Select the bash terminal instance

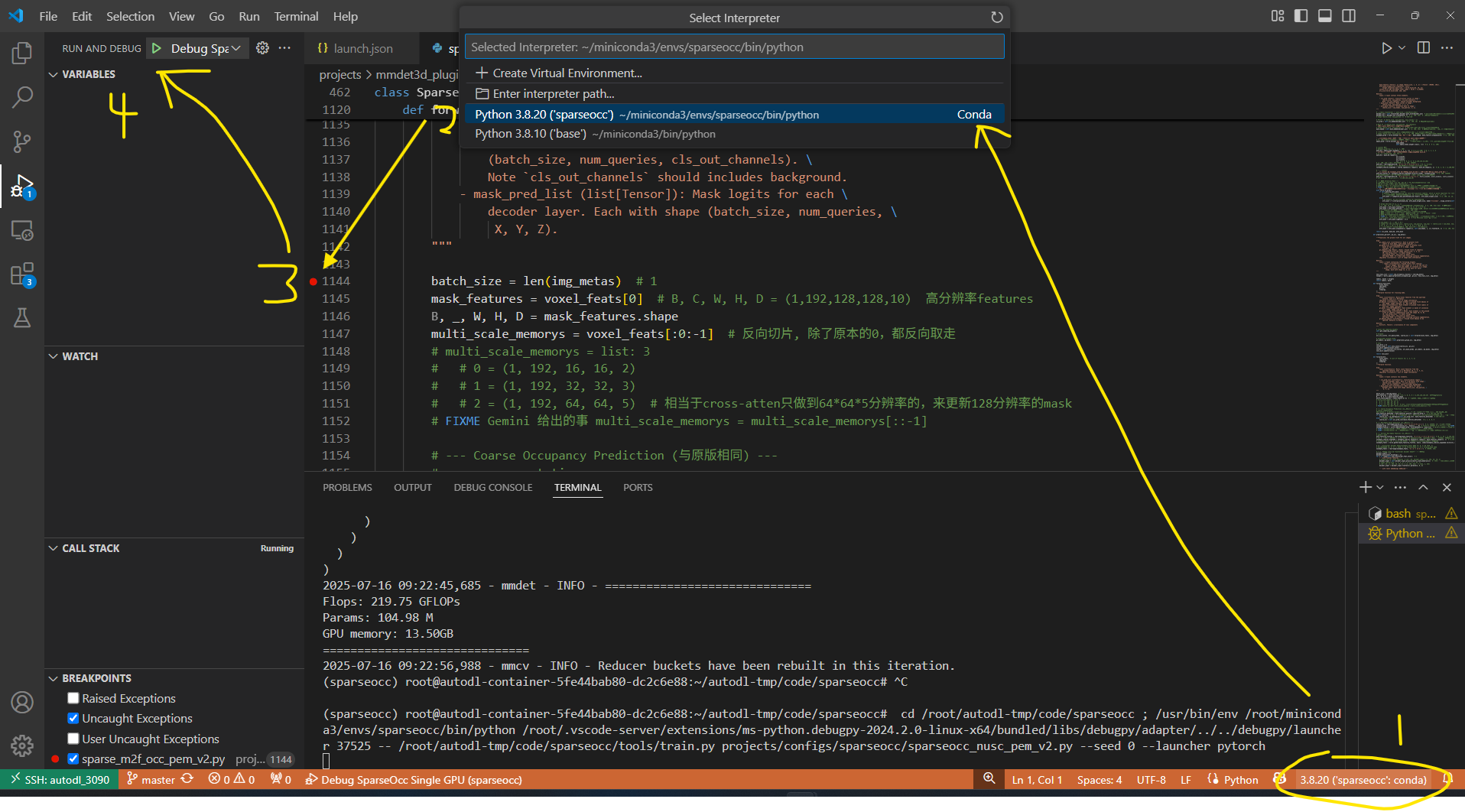(x=1411, y=513)
